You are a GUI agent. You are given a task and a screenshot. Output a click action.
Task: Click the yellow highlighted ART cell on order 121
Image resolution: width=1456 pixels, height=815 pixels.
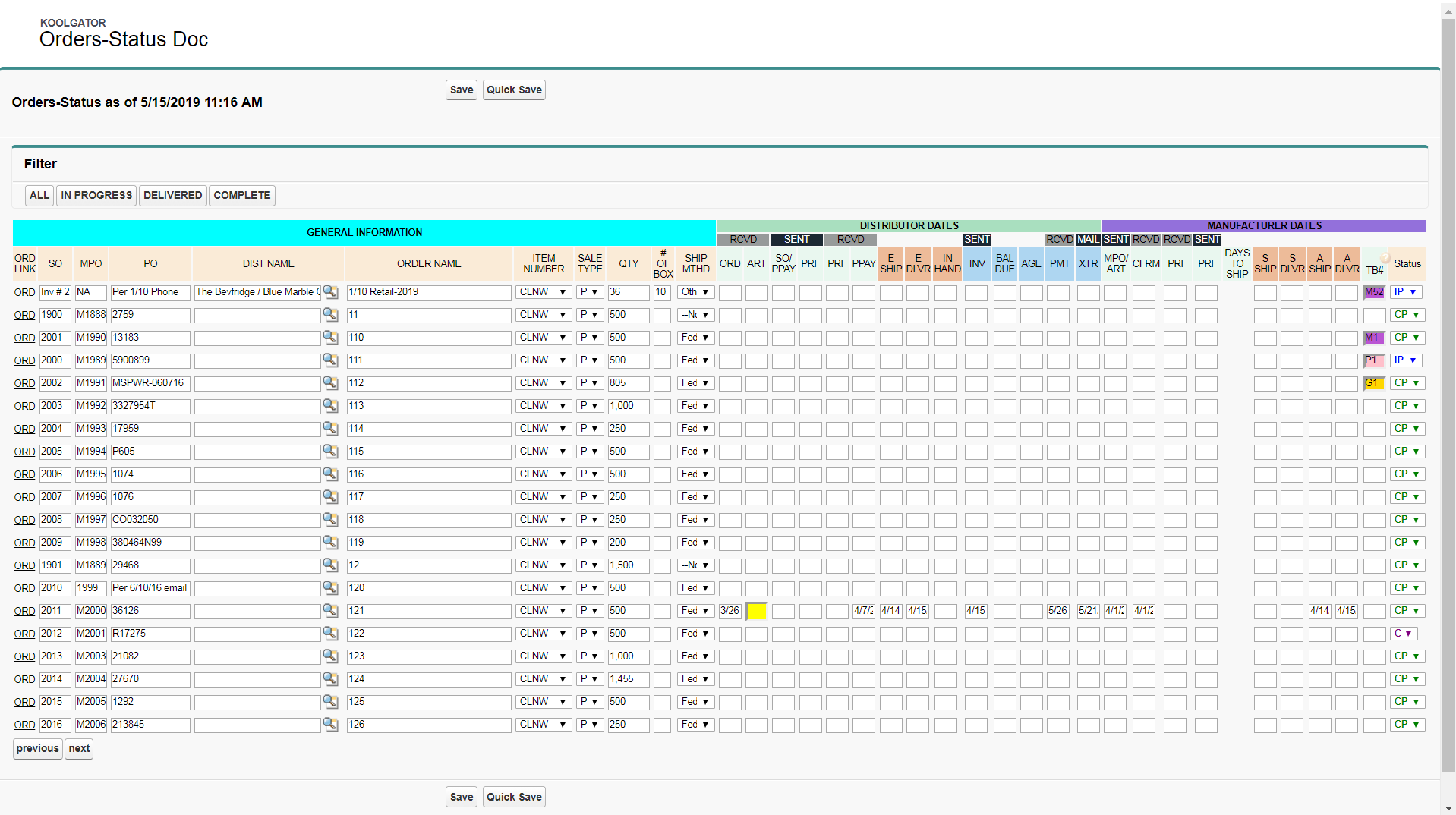tap(757, 611)
